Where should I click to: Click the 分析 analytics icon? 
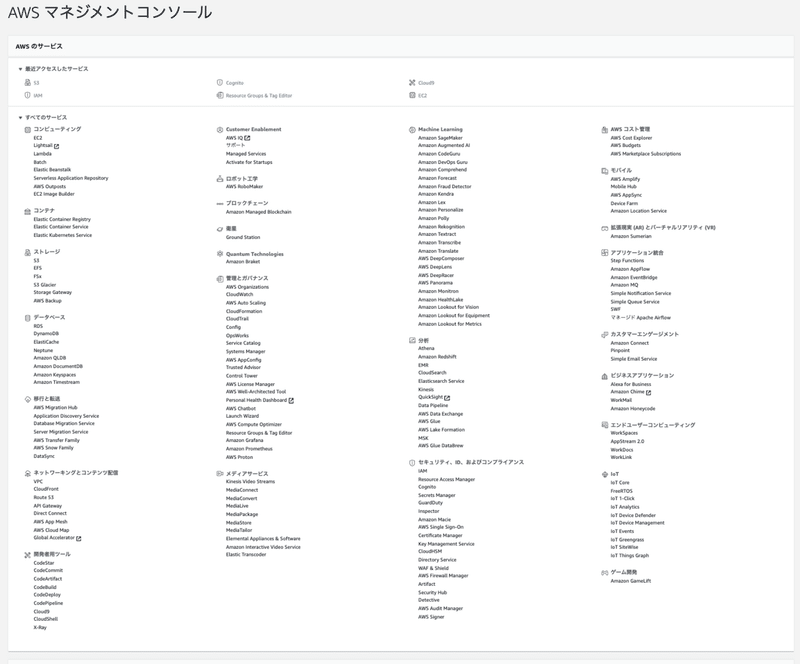(x=412, y=340)
